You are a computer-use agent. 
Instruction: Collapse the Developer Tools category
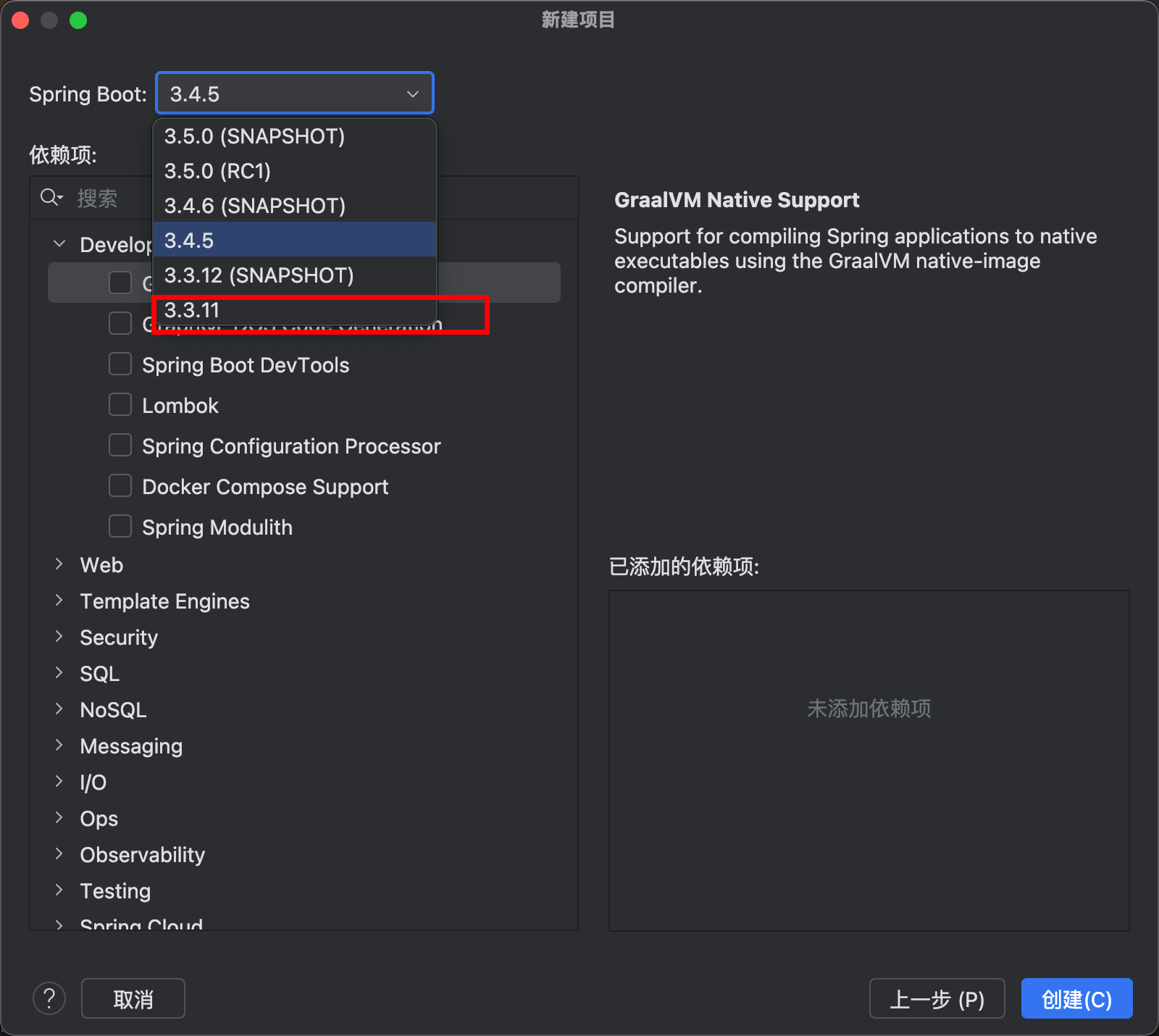[x=59, y=244]
